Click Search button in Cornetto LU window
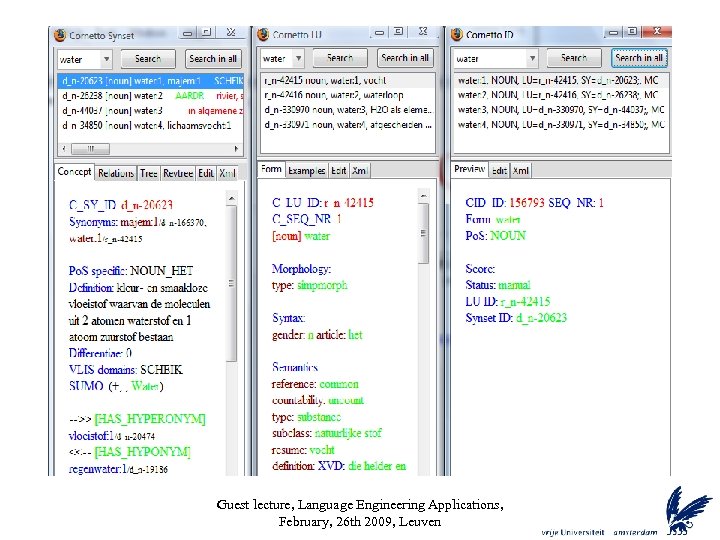720x540 pixels. (x=340, y=58)
